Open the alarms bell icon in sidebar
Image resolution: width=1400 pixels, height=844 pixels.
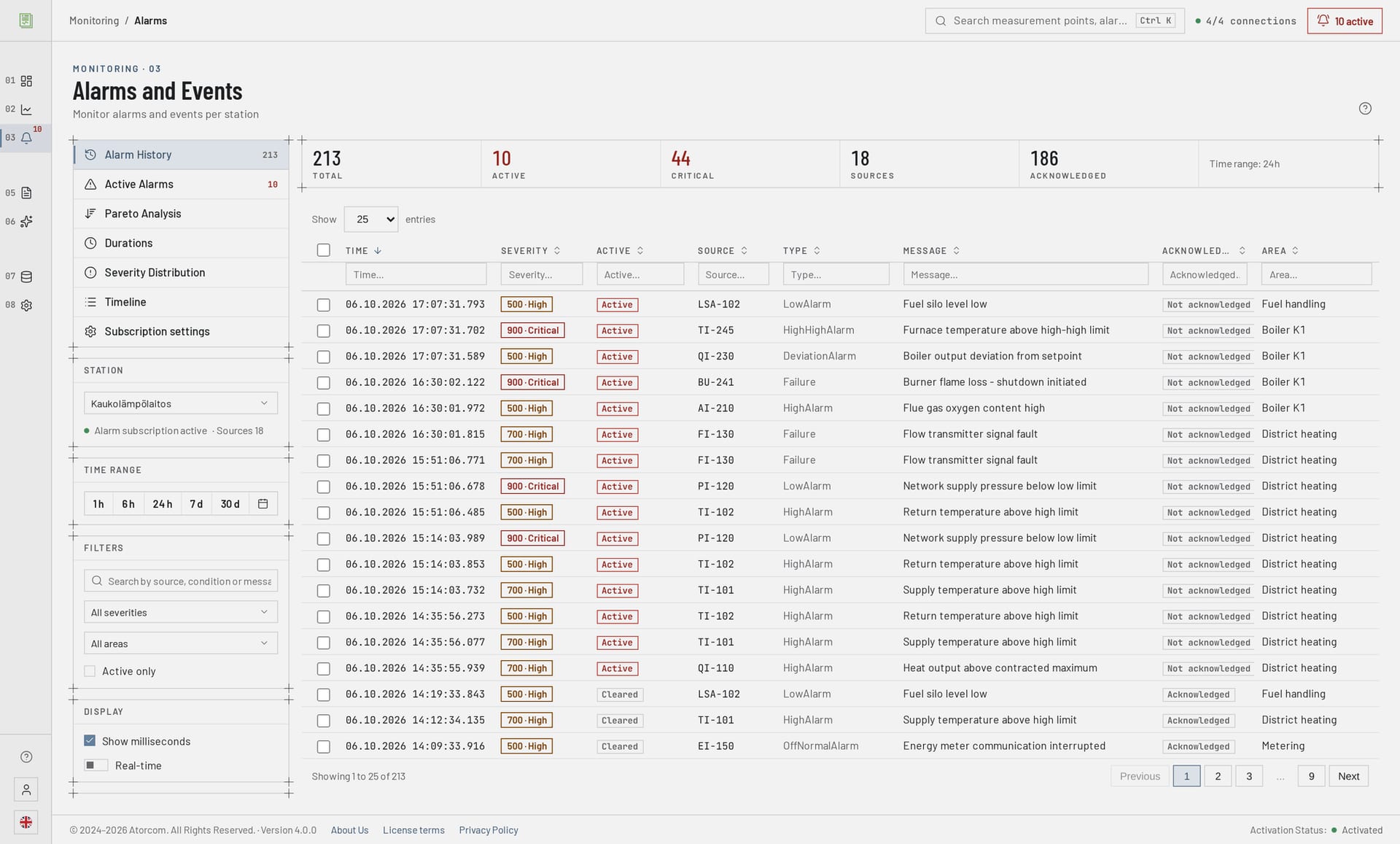click(26, 138)
